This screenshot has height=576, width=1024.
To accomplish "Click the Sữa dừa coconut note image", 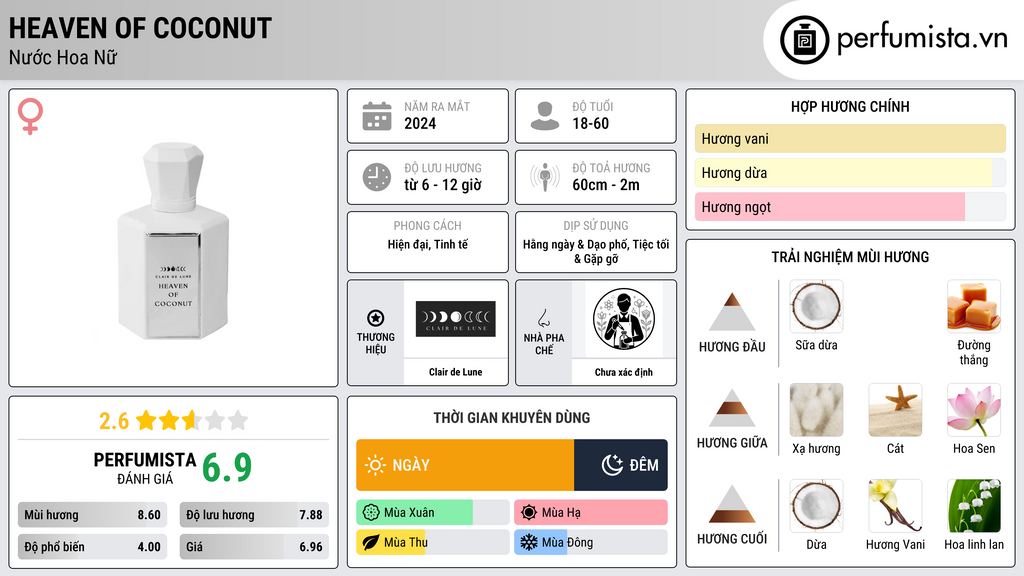I will (x=816, y=306).
